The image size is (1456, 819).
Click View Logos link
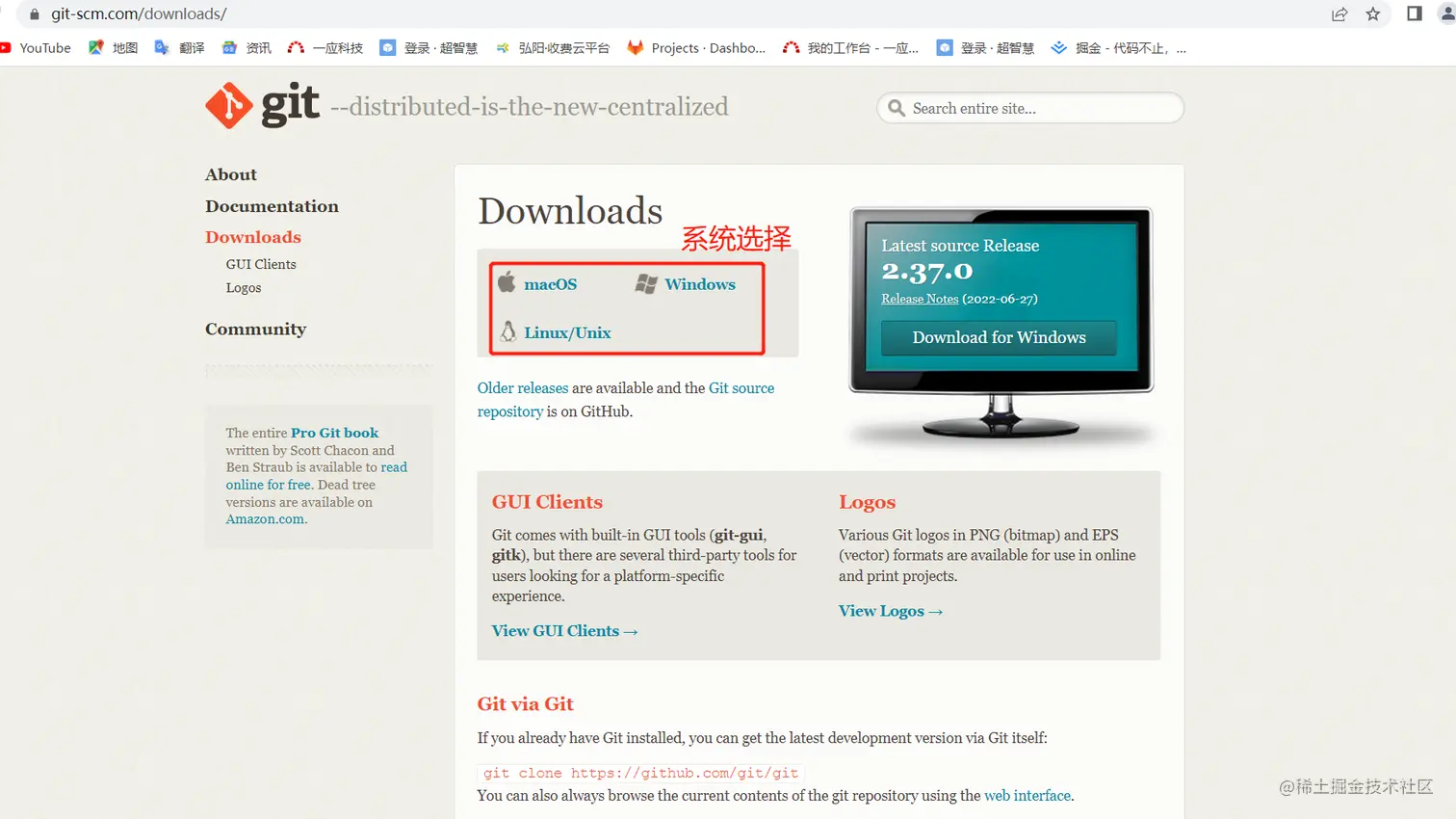coord(891,611)
